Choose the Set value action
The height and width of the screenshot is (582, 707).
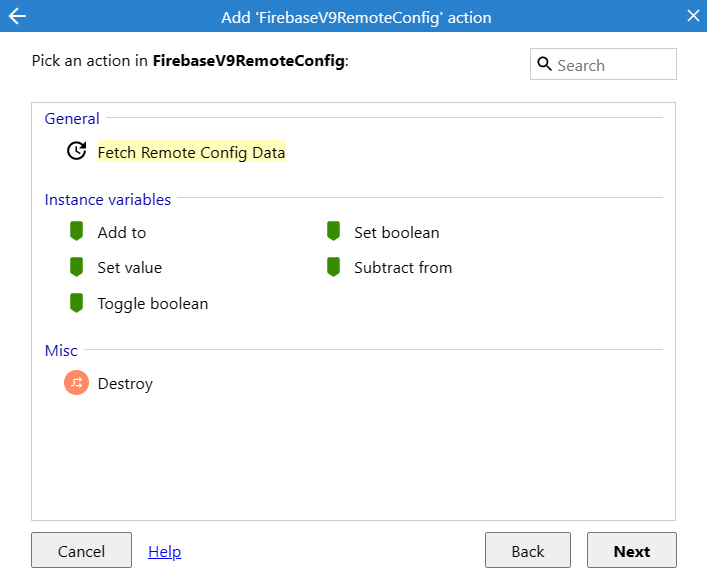[x=130, y=268]
